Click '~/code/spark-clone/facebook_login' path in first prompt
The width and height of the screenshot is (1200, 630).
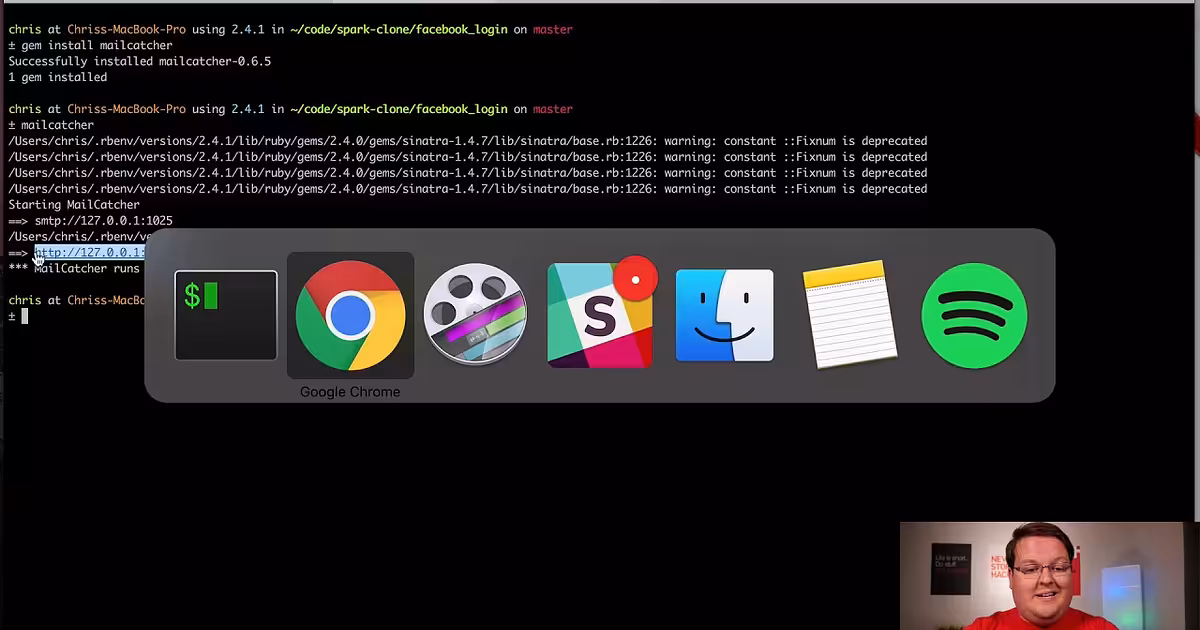[399, 29]
